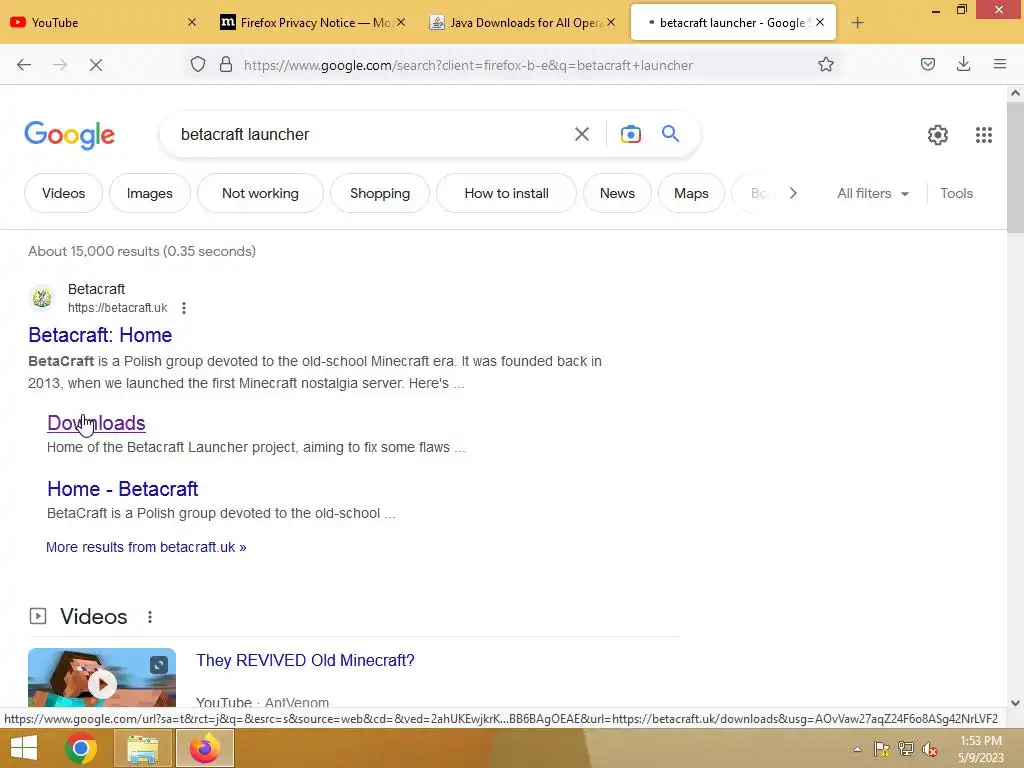Go back using the browser back arrow
This screenshot has width=1024, height=768.
click(24, 65)
